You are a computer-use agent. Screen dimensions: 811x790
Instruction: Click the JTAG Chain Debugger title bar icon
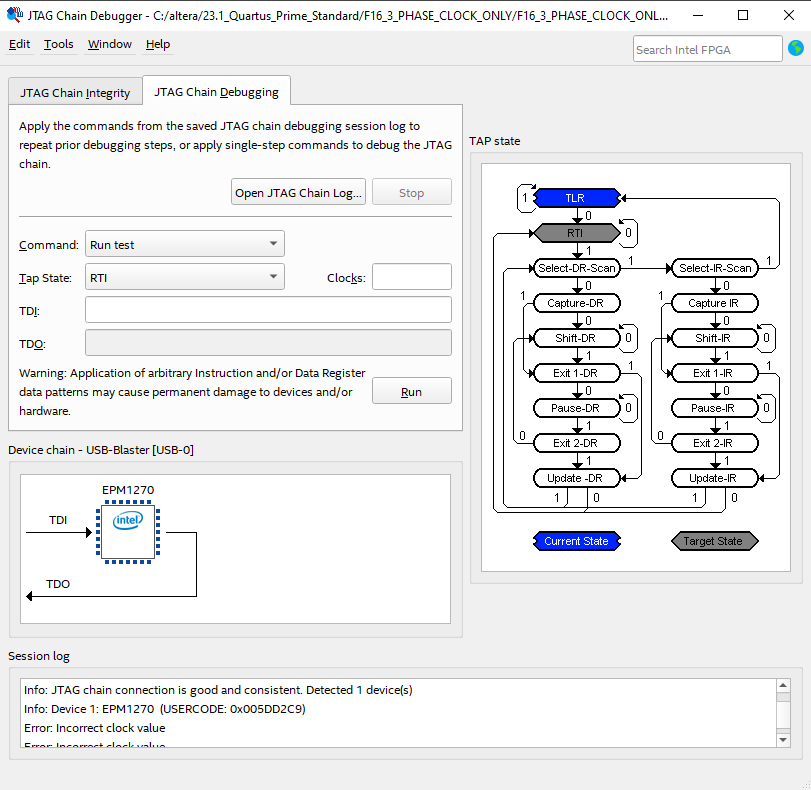tap(14, 14)
